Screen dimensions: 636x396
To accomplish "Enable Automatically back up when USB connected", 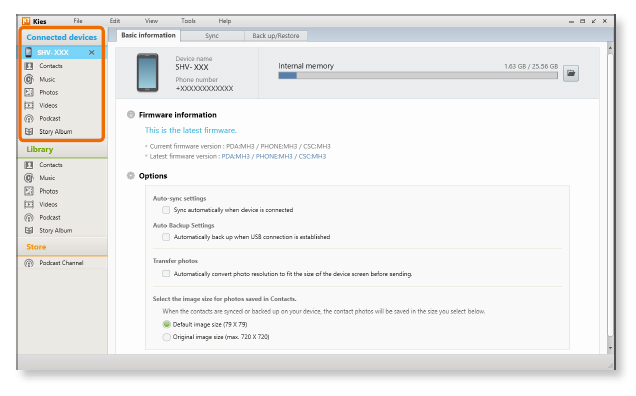I will coord(166,237).
